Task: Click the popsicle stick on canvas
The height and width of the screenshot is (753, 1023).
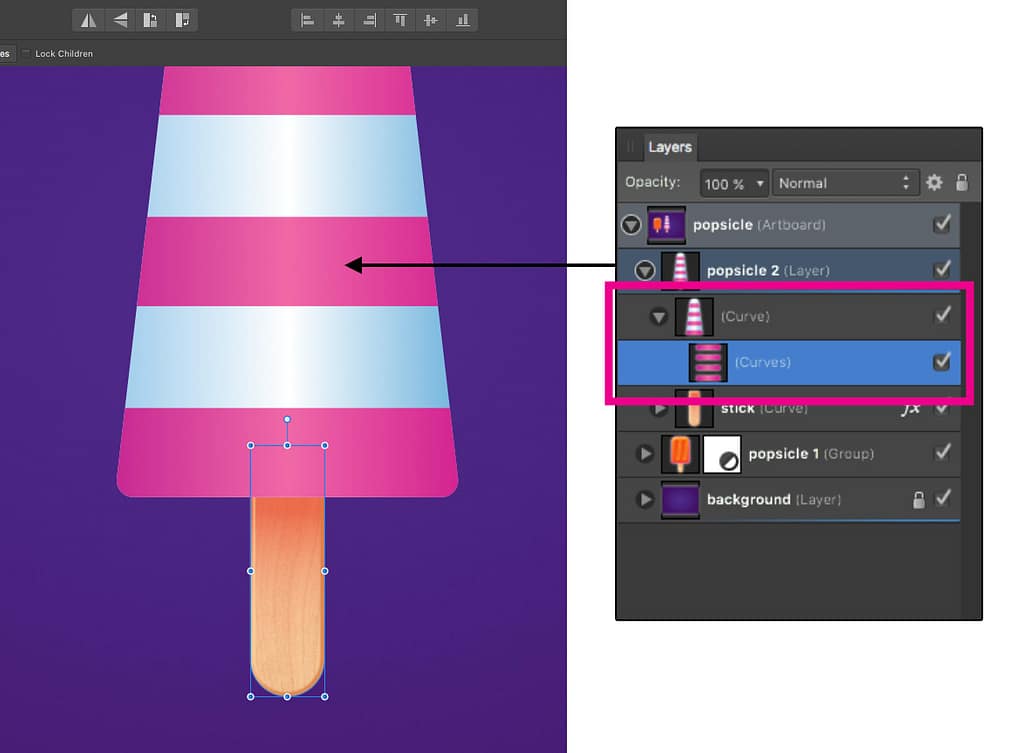Action: tap(288, 594)
